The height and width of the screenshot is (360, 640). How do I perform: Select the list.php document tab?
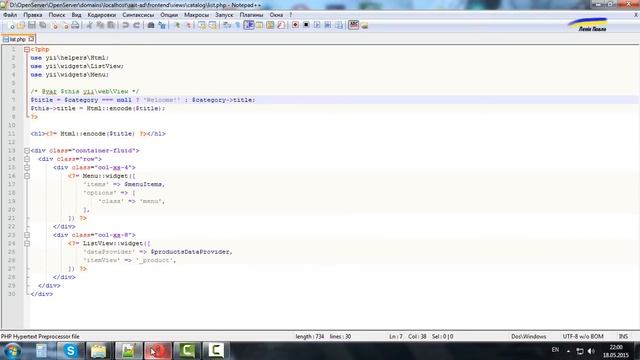pos(18,39)
